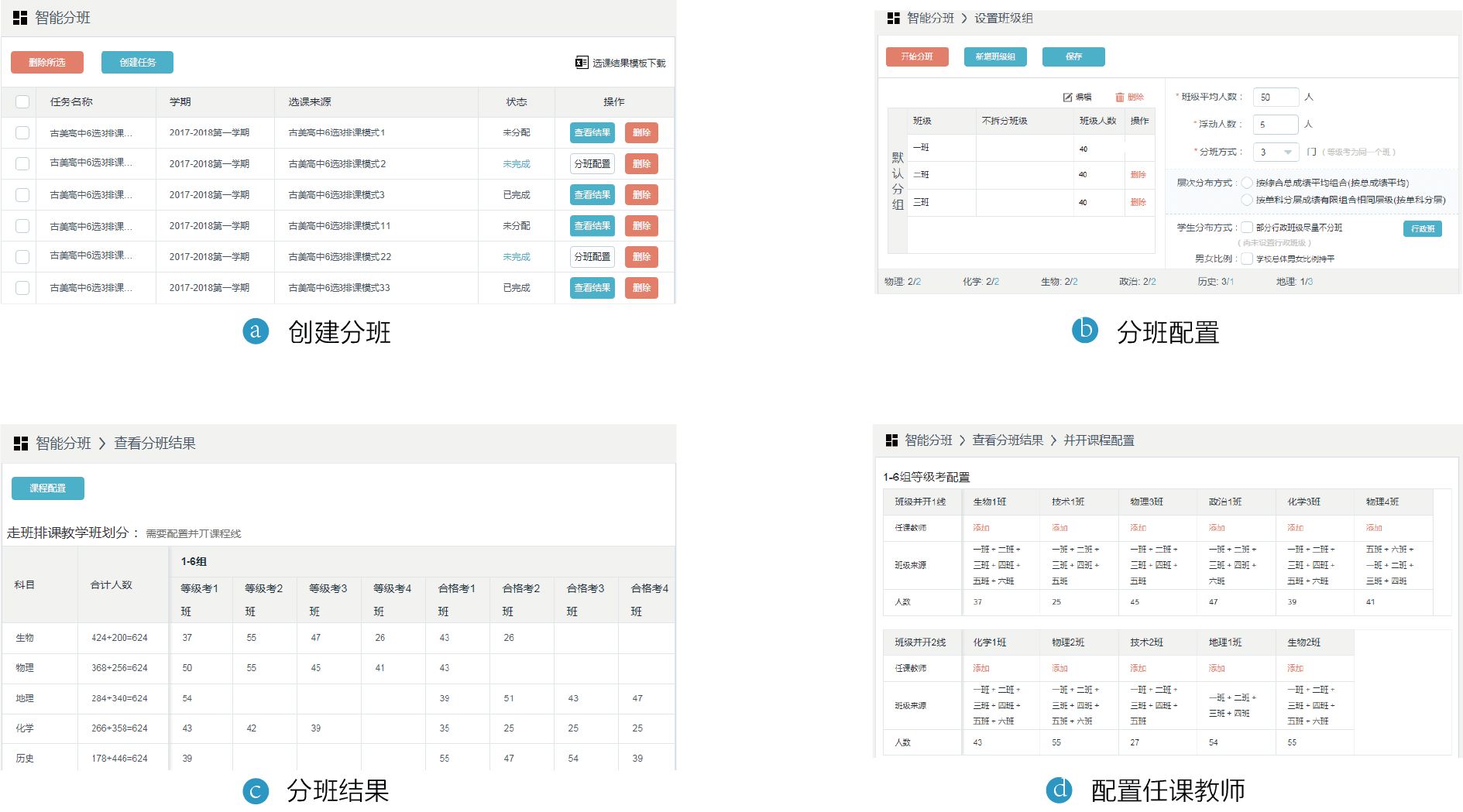Image resolution: width=1463 pixels, height=812 pixels.
Task: Tick the select-all checkbox in task table header
Action: click(22, 102)
